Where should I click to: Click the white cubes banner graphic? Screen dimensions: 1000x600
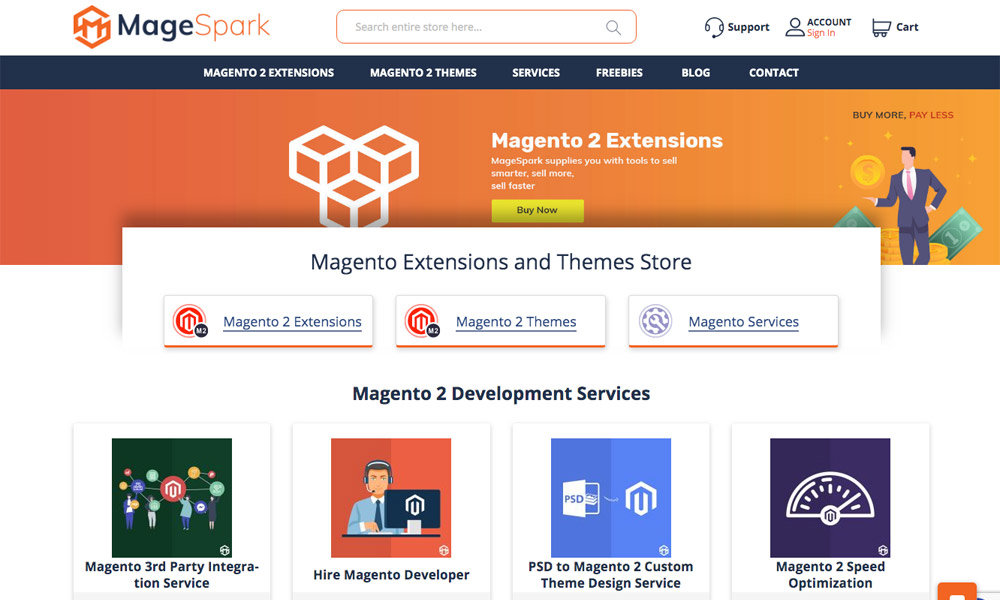353,173
